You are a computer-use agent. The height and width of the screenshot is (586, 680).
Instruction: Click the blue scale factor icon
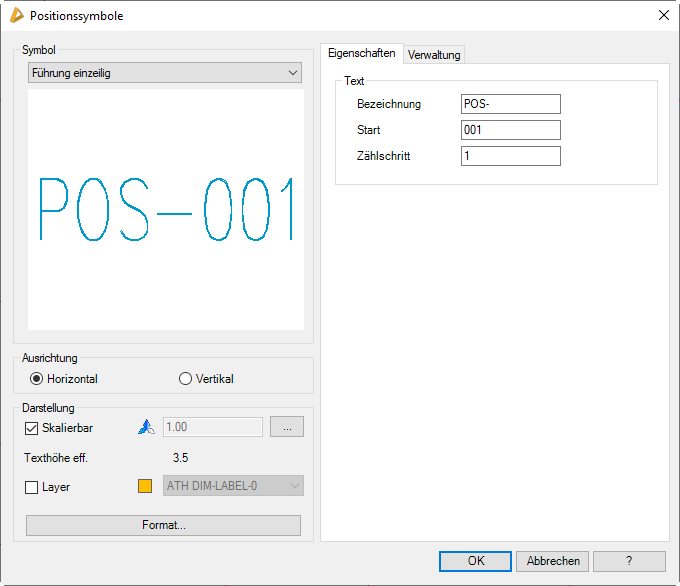(x=145, y=427)
